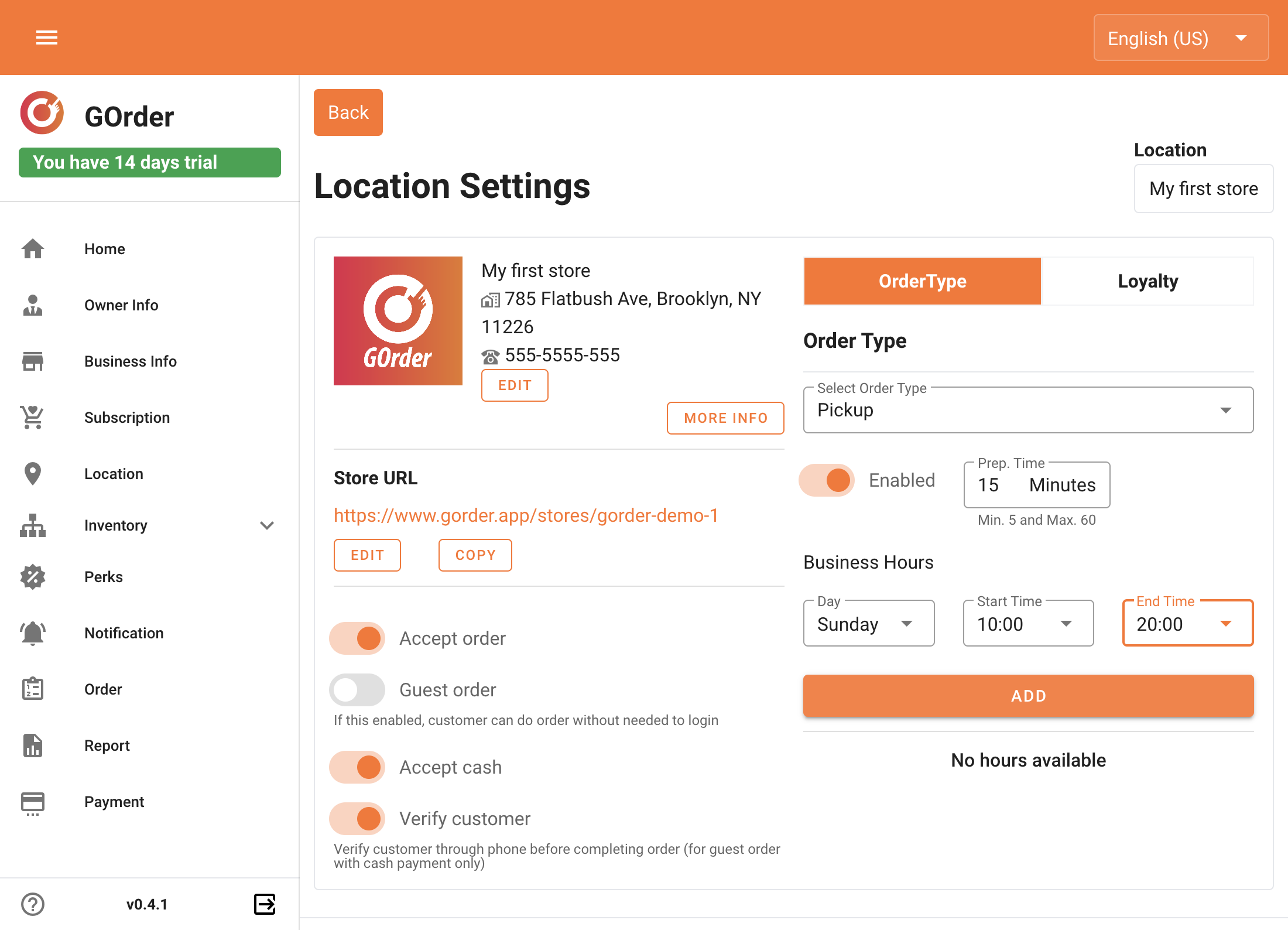This screenshot has height=930, width=1288.
Task: Click the Back button
Action: tap(348, 112)
